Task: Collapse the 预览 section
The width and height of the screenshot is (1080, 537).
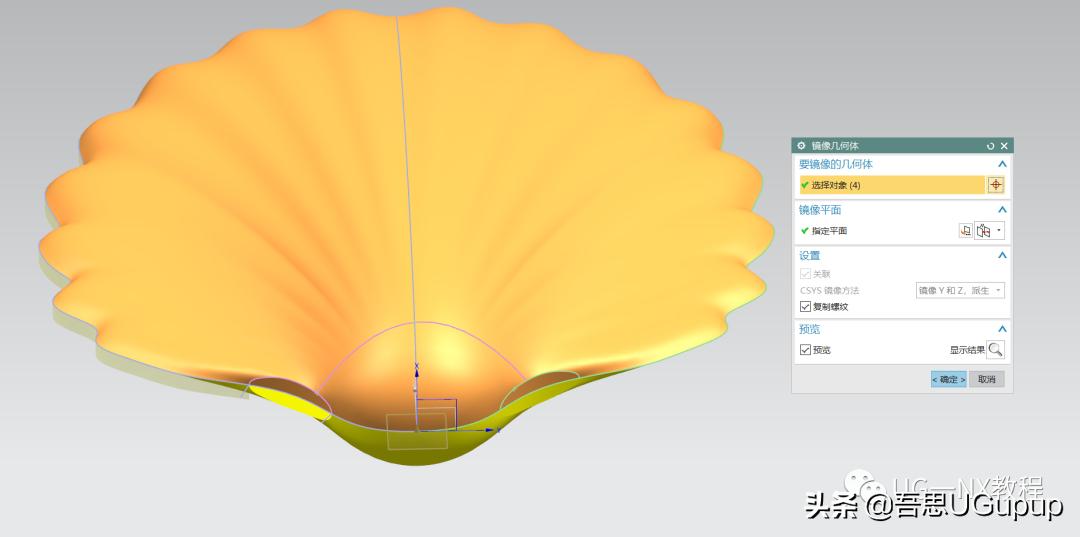Action: pos(1002,329)
